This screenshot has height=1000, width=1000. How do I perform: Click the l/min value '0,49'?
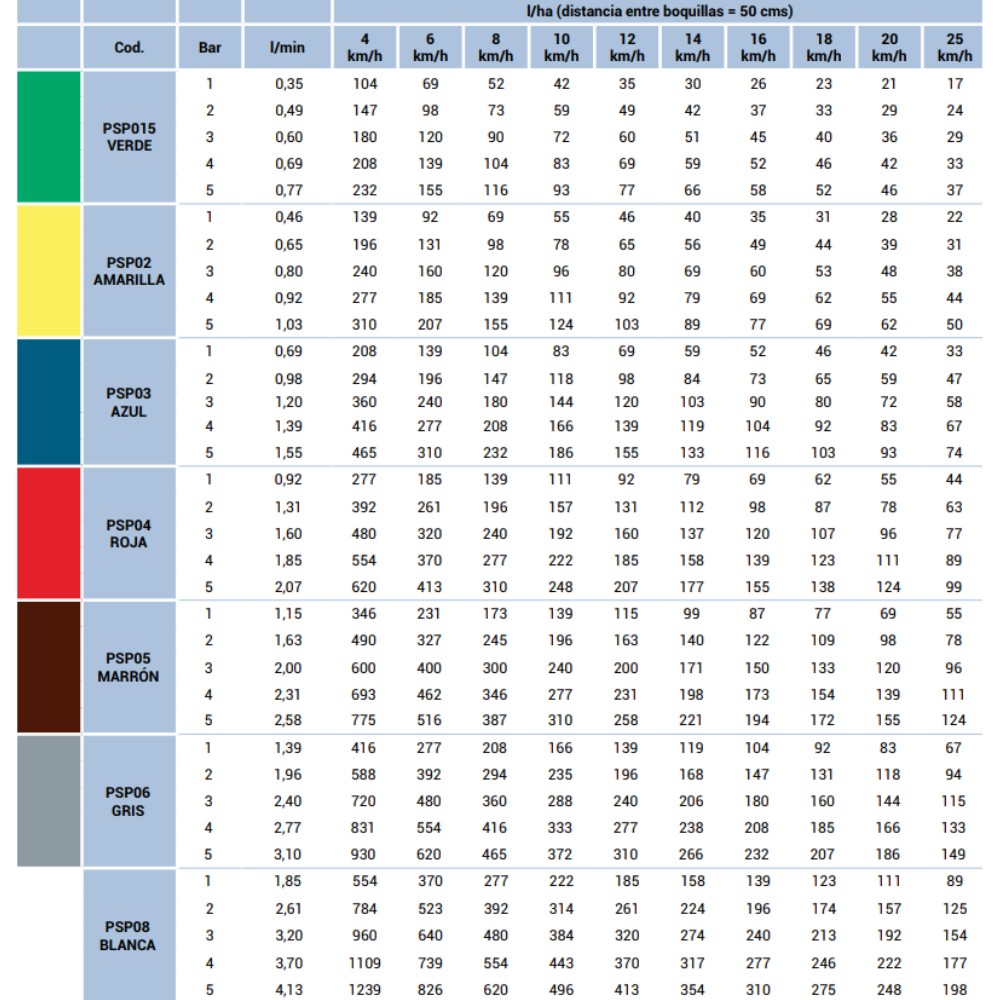289,110
